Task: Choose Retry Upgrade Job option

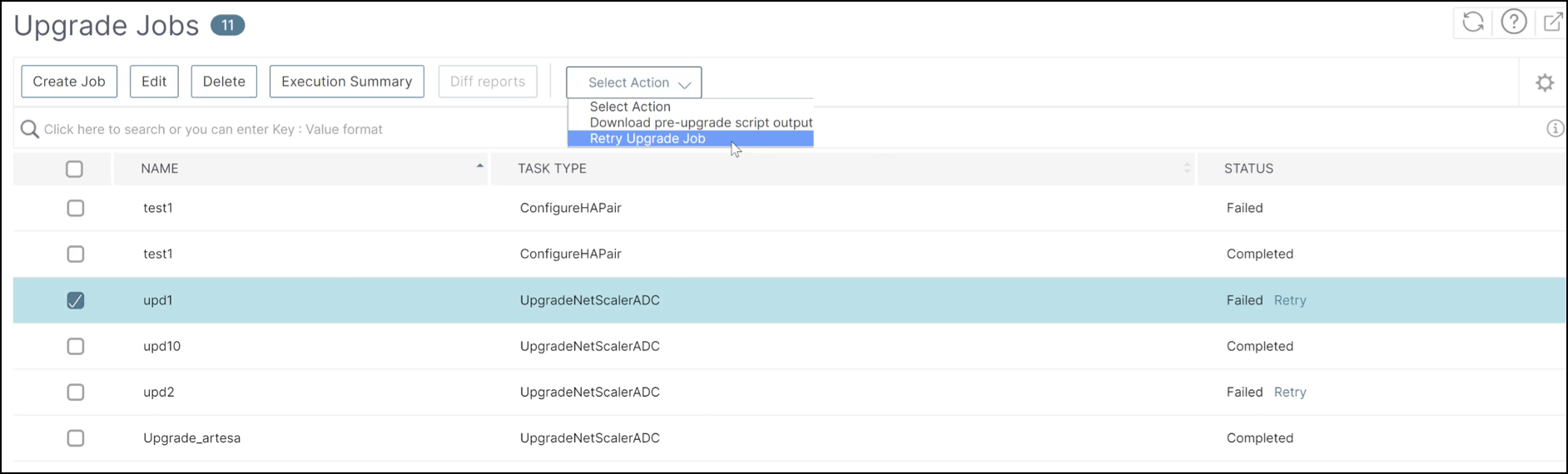Action: pos(690,138)
